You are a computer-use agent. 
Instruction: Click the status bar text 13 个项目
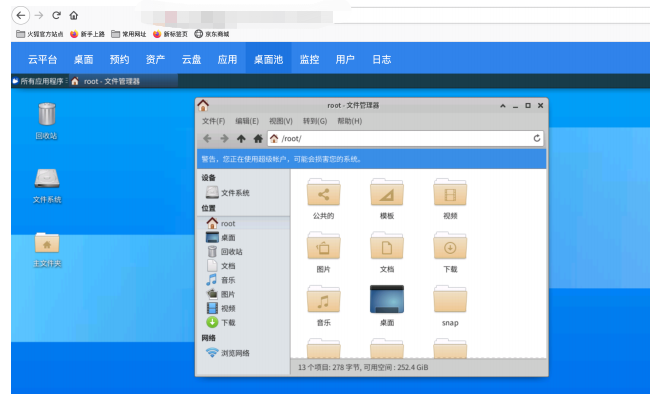point(314,367)
